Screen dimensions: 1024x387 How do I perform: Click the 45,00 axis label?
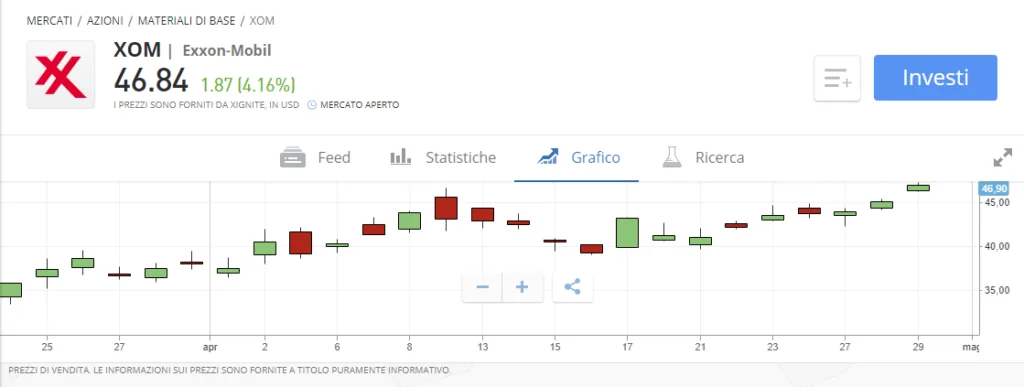tap(996, 203)
